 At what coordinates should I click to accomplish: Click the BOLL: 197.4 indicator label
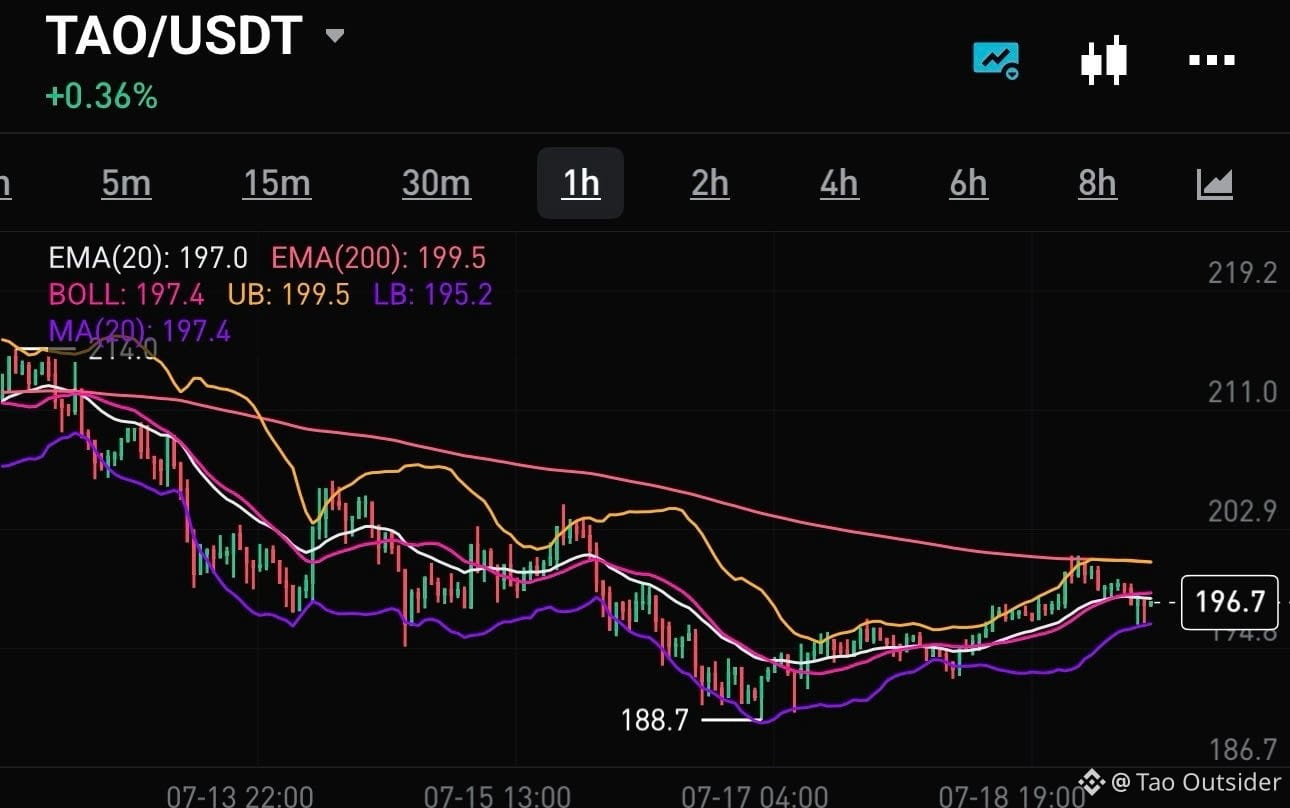pos(126,294)
